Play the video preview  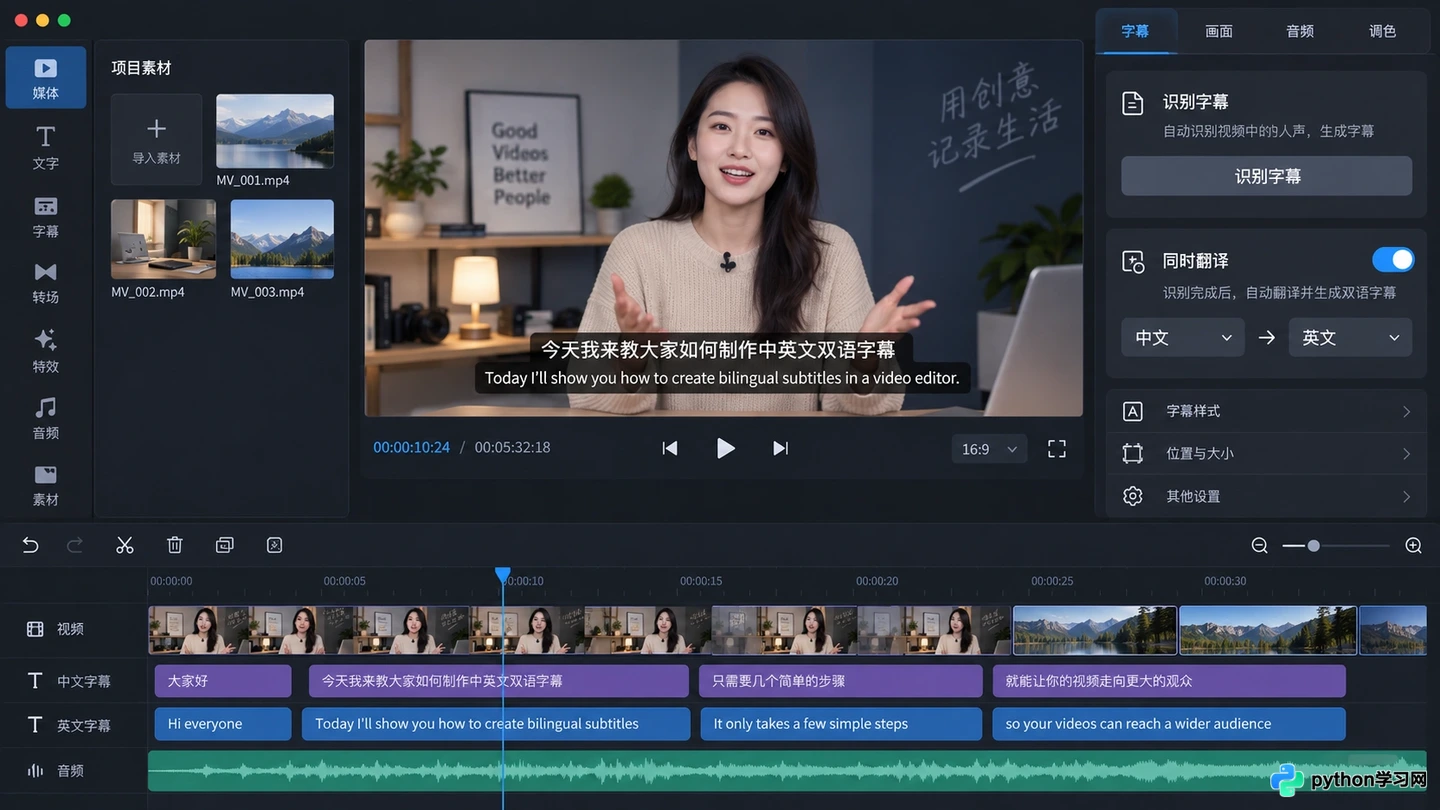(726, 448)
